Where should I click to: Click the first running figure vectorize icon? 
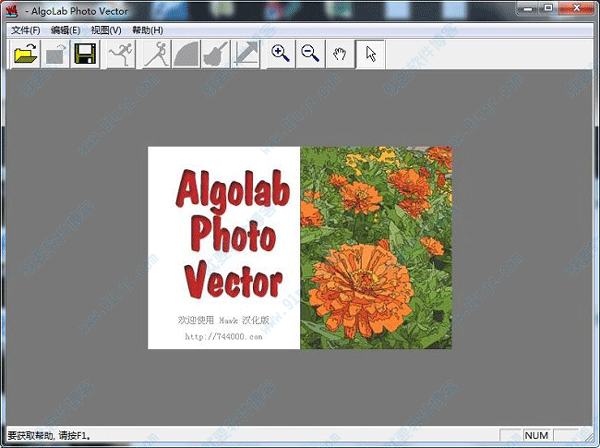coord(120,54)
